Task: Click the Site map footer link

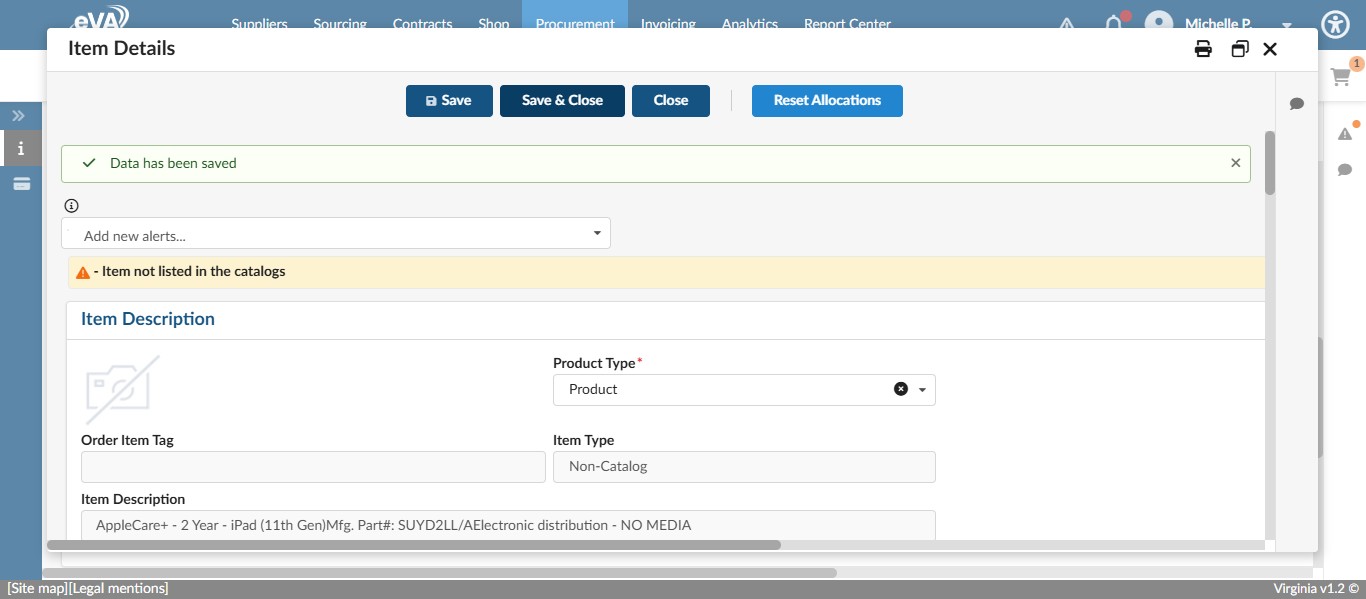Action: coord(36,589)
